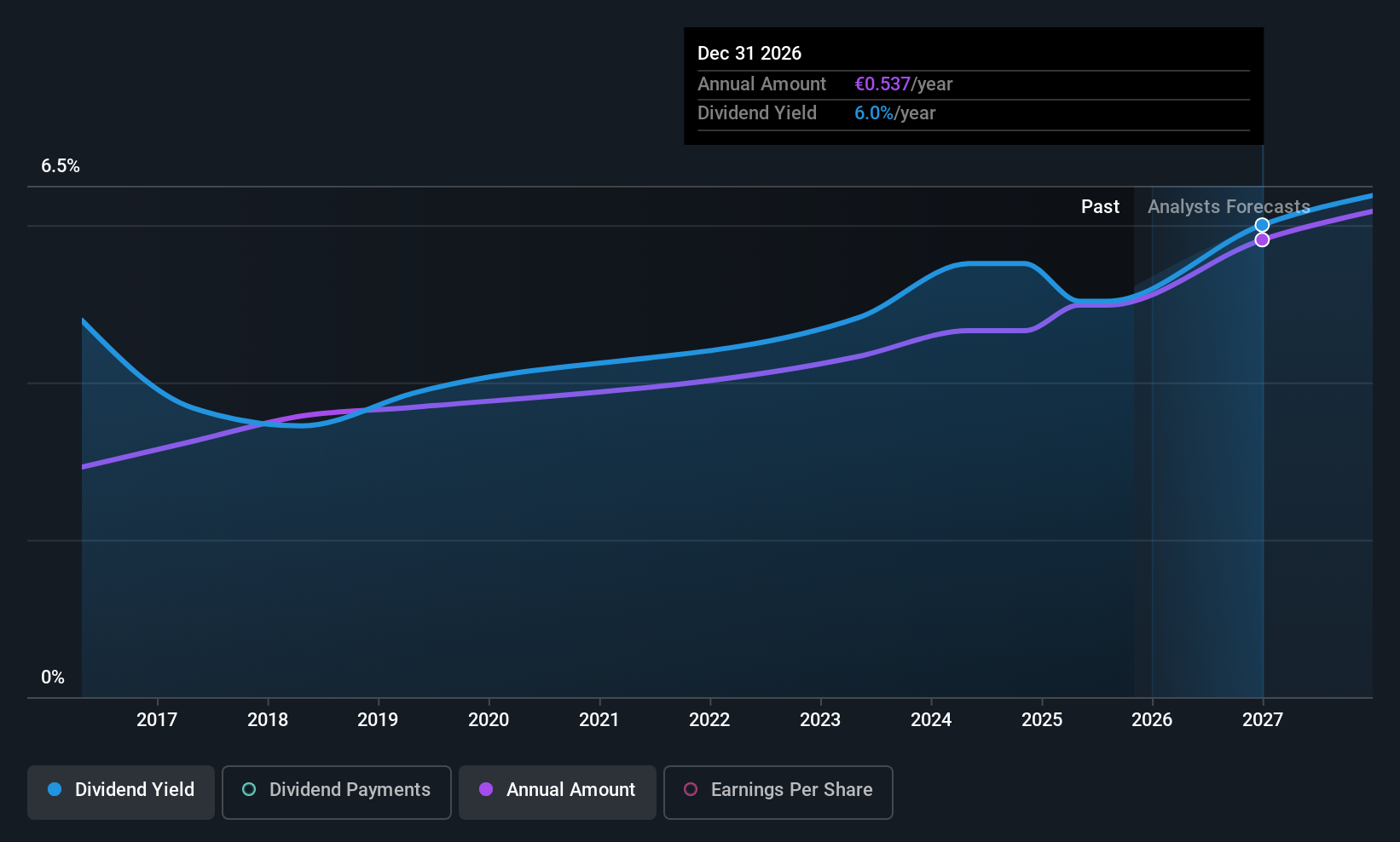Click the 2023 year label
This screenshot has width=1400, height=842.
tap(820, 720)
